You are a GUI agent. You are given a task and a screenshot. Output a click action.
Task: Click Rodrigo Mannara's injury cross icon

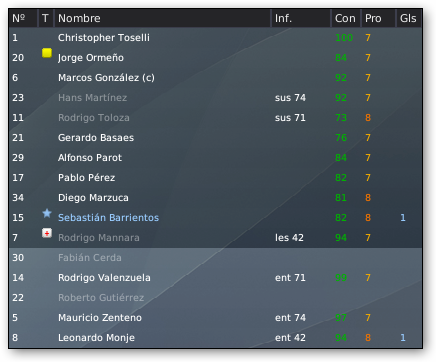click(x=47, y=233)
